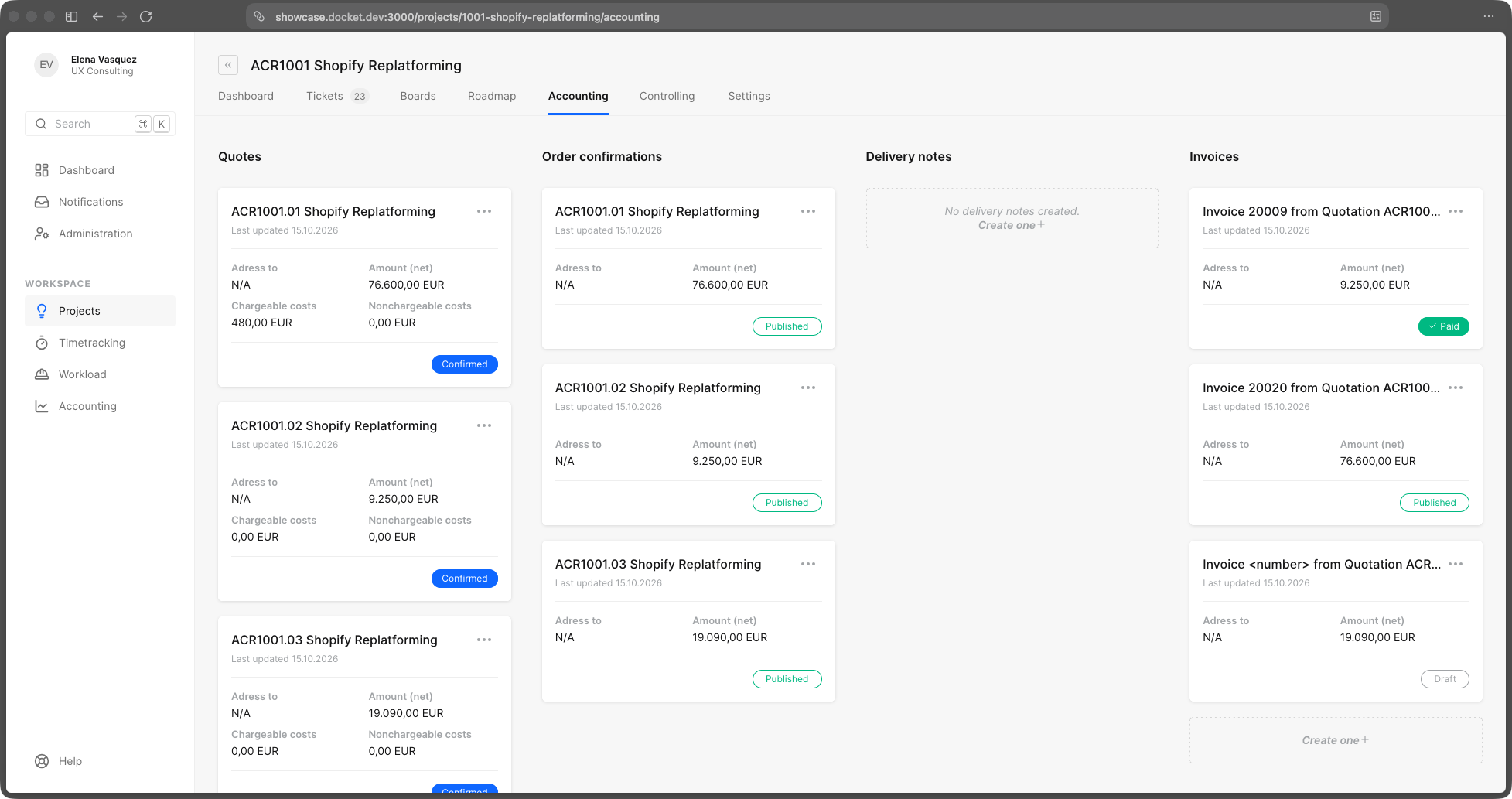Open options for quote ACR1001.03
1512x799 pixels.
click(484, 640)
